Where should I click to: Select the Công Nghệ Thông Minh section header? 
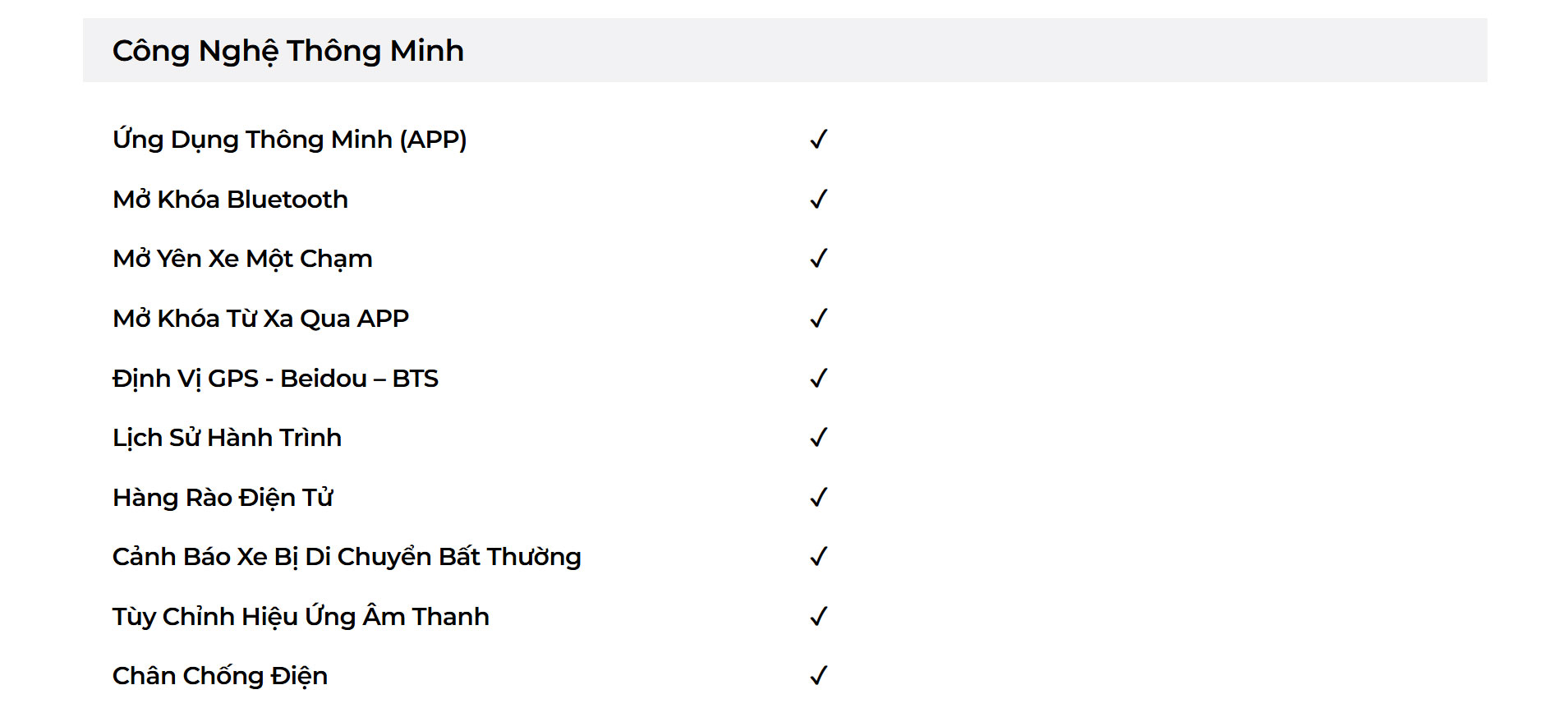784,50
